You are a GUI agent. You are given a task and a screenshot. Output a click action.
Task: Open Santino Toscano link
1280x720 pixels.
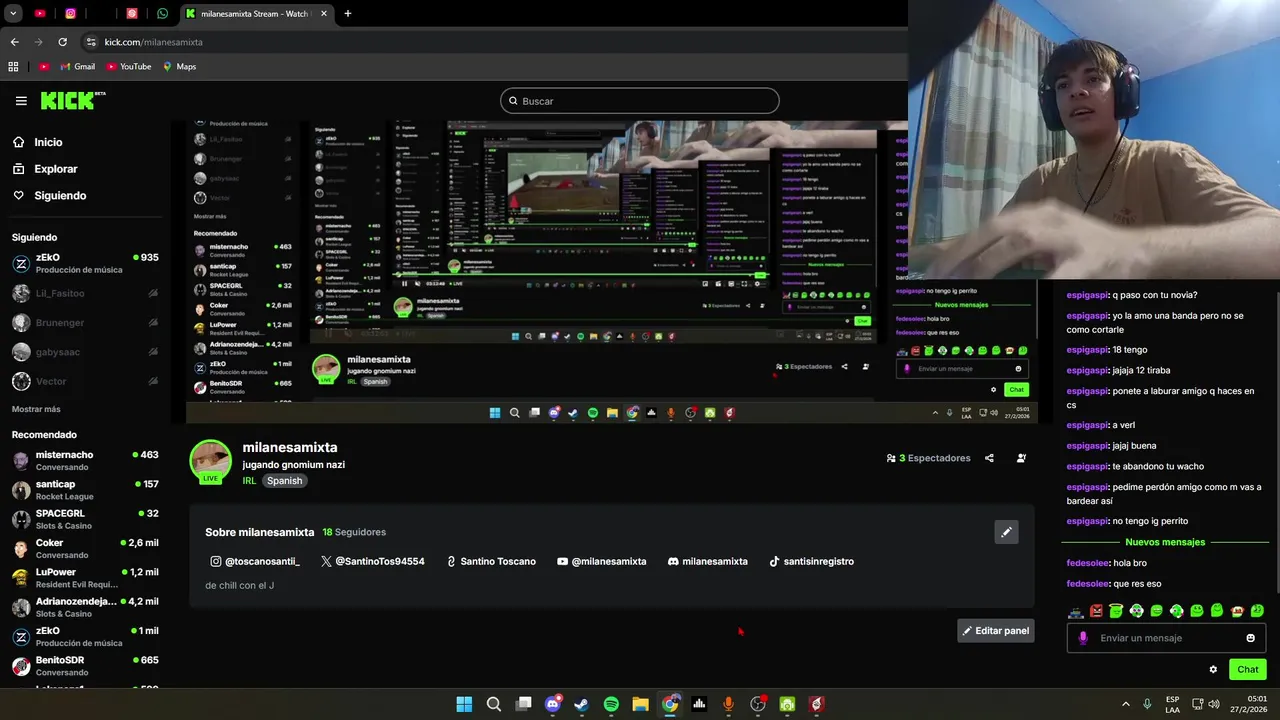(x=491, y=562)
